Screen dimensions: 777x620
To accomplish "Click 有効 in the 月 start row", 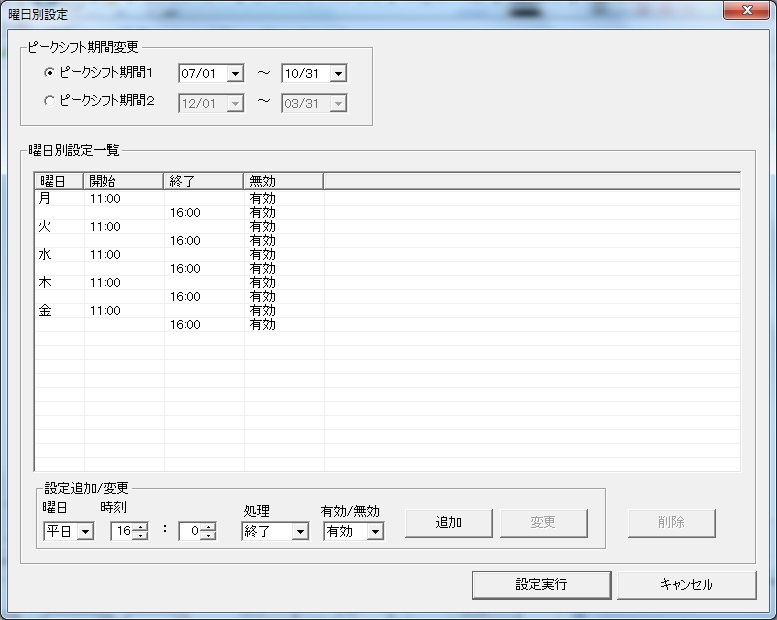I will (x=263, y=199).
